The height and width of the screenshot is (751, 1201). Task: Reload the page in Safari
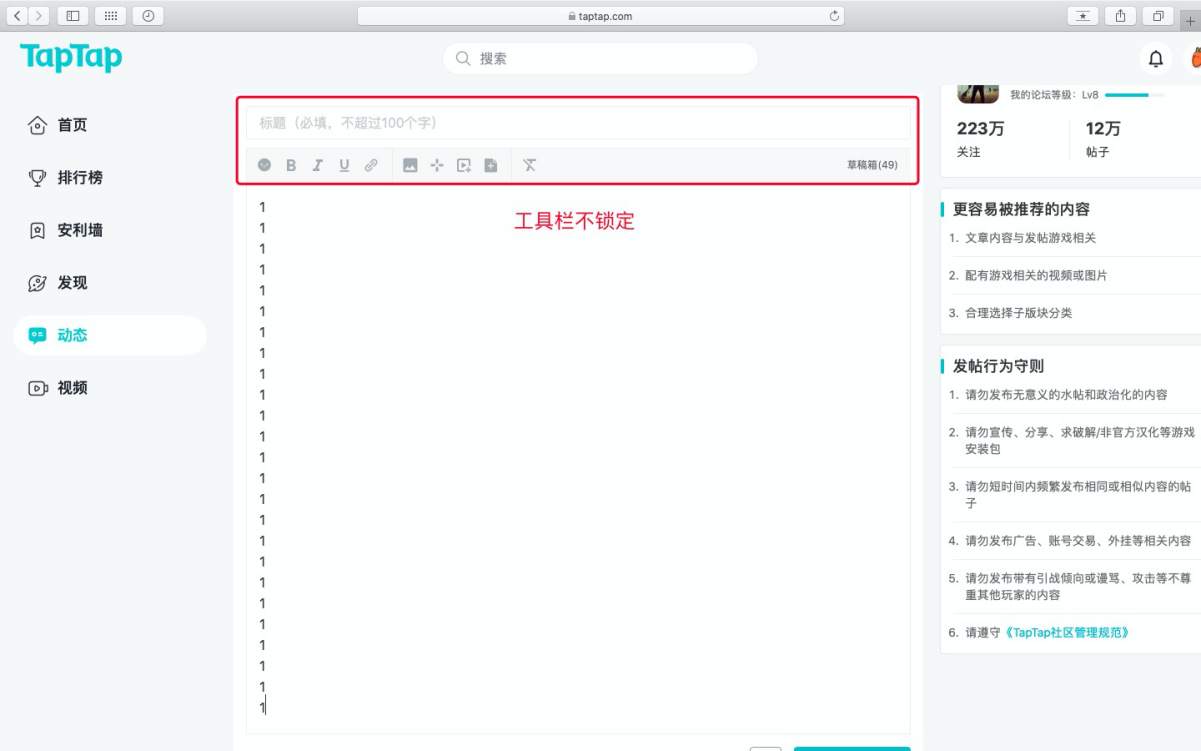point(834,16)
